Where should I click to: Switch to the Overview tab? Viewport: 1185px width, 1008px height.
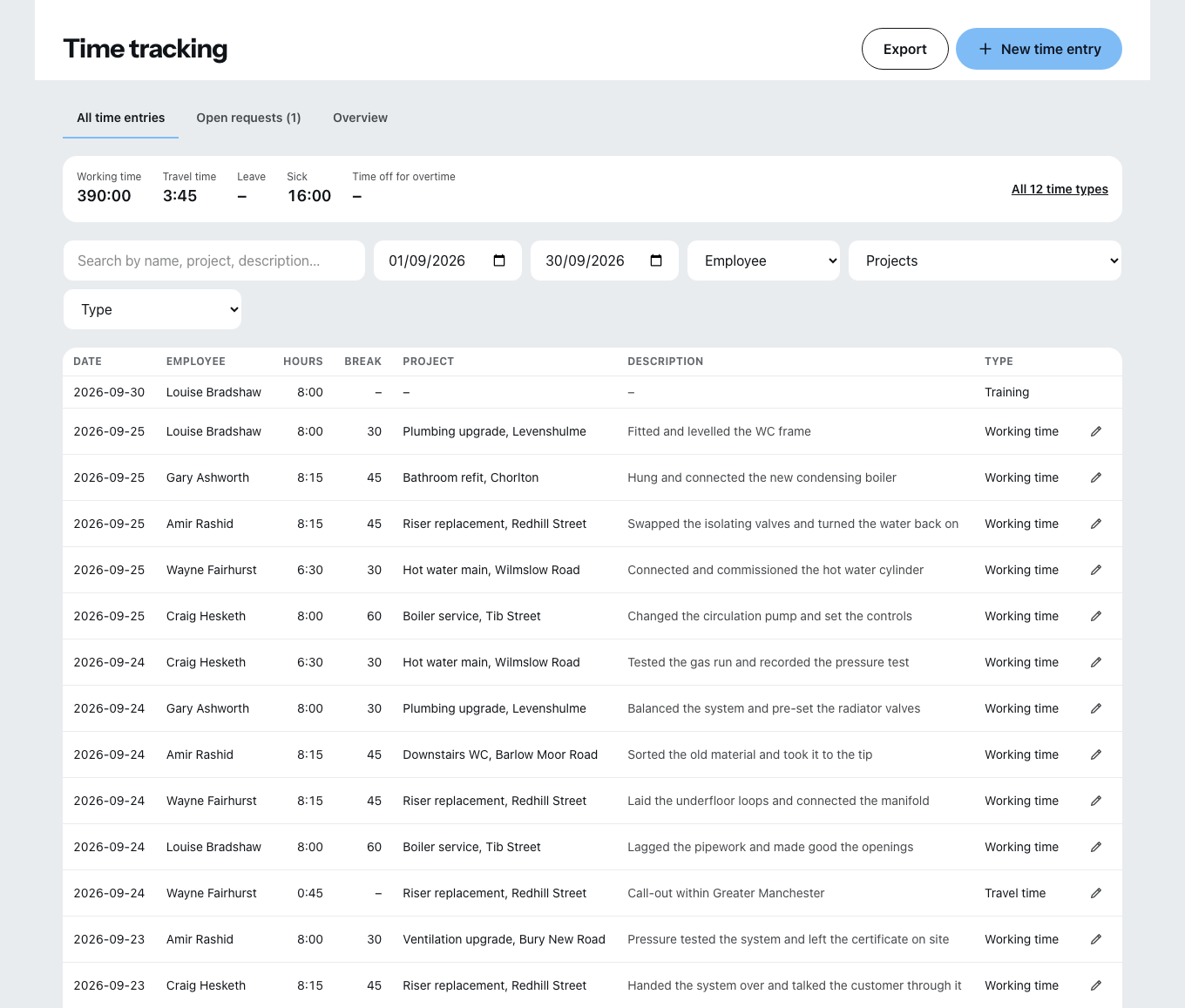point(360,118)
